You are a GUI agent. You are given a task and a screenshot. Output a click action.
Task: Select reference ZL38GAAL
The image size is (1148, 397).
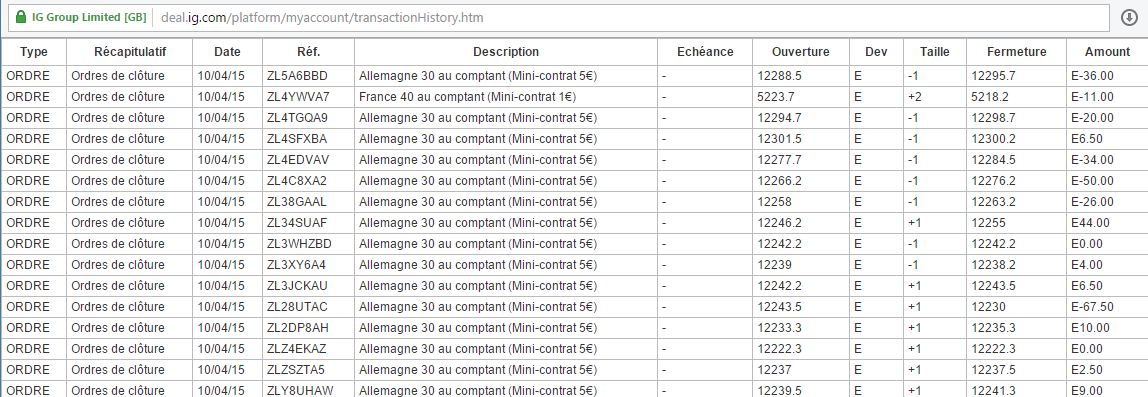point(297,202)
